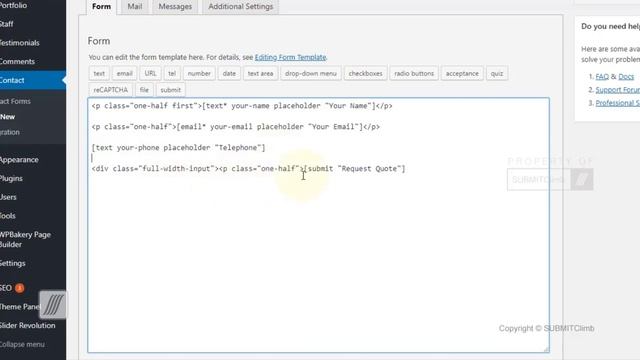Open the Editing Form Template link
The width and height of the screenshot is (640, 360).
pos(290,58)
